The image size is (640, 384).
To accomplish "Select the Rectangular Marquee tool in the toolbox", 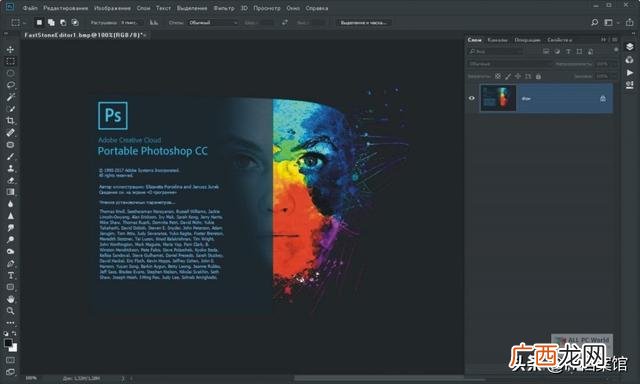I will pyautogui.click(x=11, y=61).
